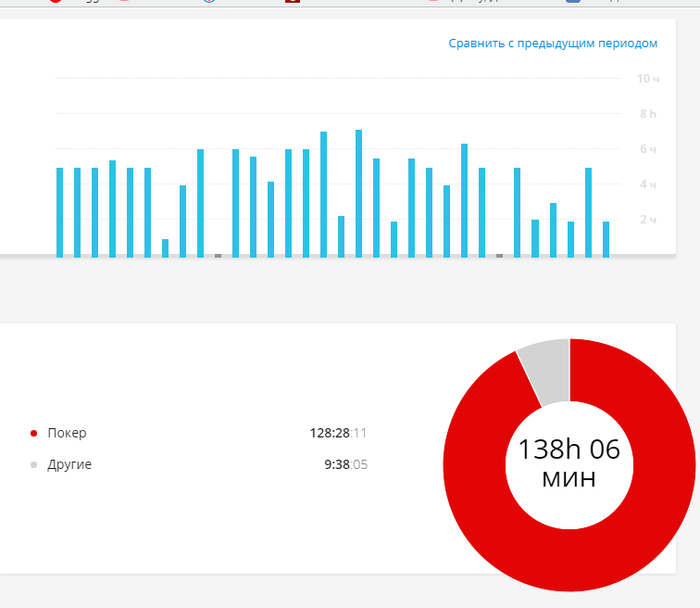
Task: Select the tallest blue bar in the chart
Action: (x=358, y=194)
